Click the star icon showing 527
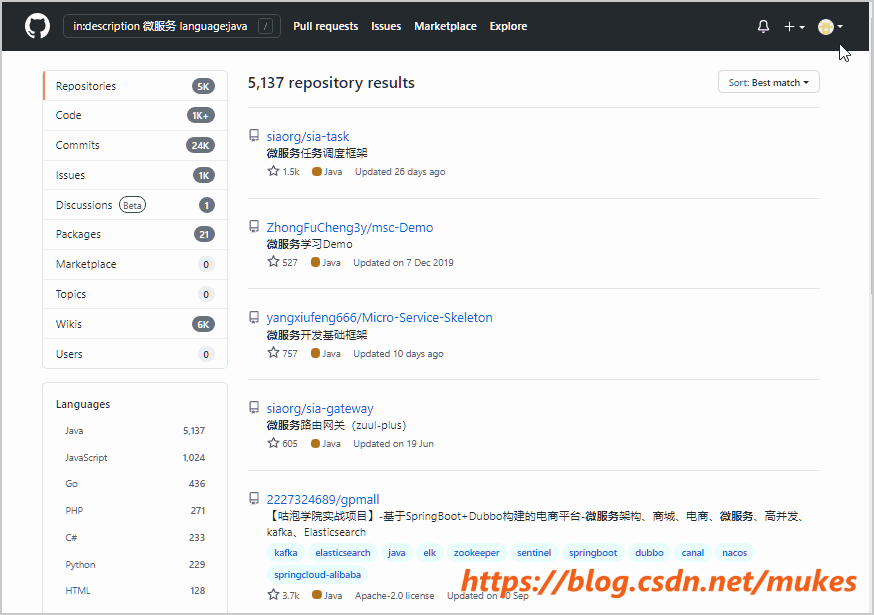This screenshot has height=615, width=874. (273, 262)
